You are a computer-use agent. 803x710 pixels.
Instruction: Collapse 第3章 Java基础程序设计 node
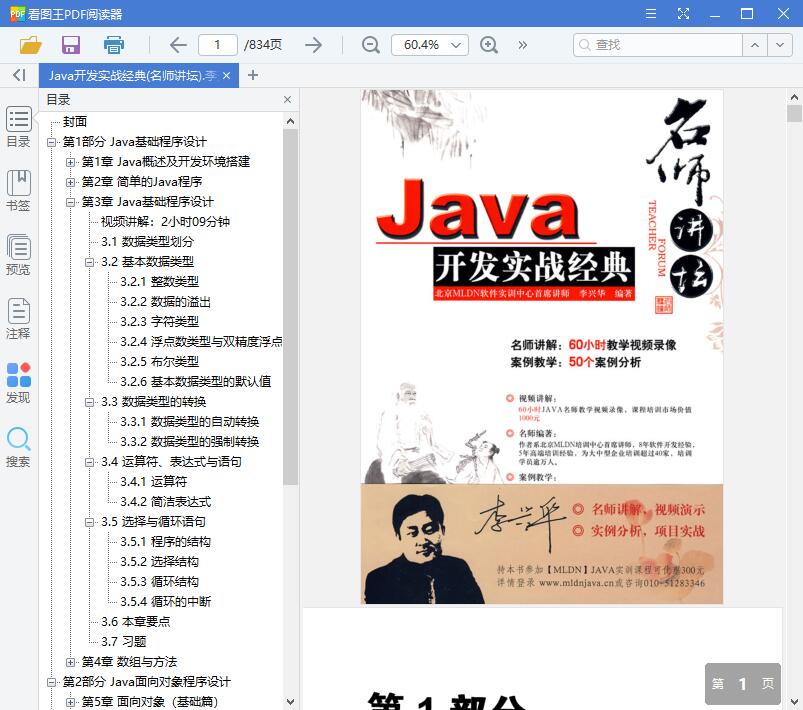70,202
